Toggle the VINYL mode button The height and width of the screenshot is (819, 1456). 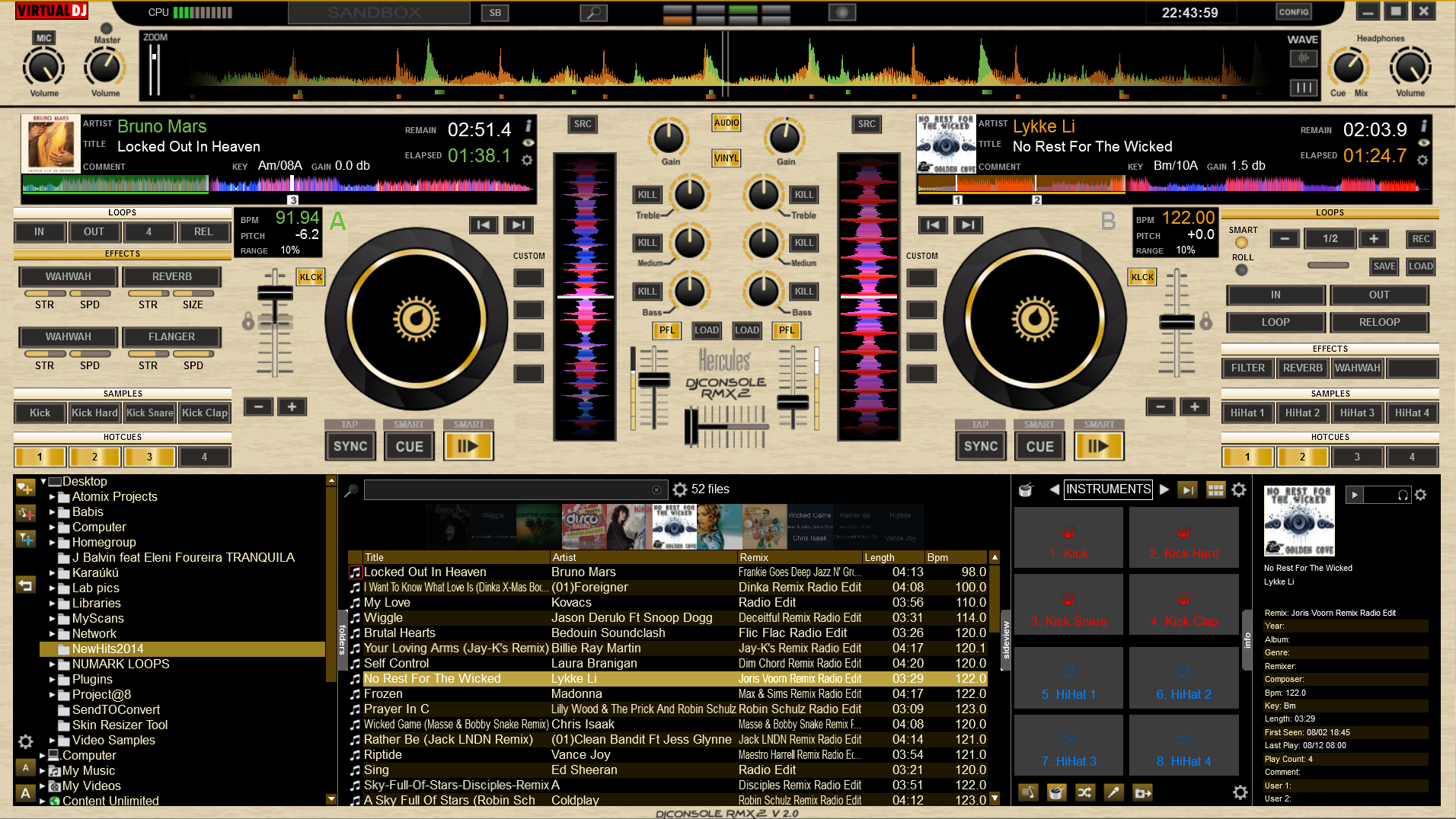tap(726, 158)
